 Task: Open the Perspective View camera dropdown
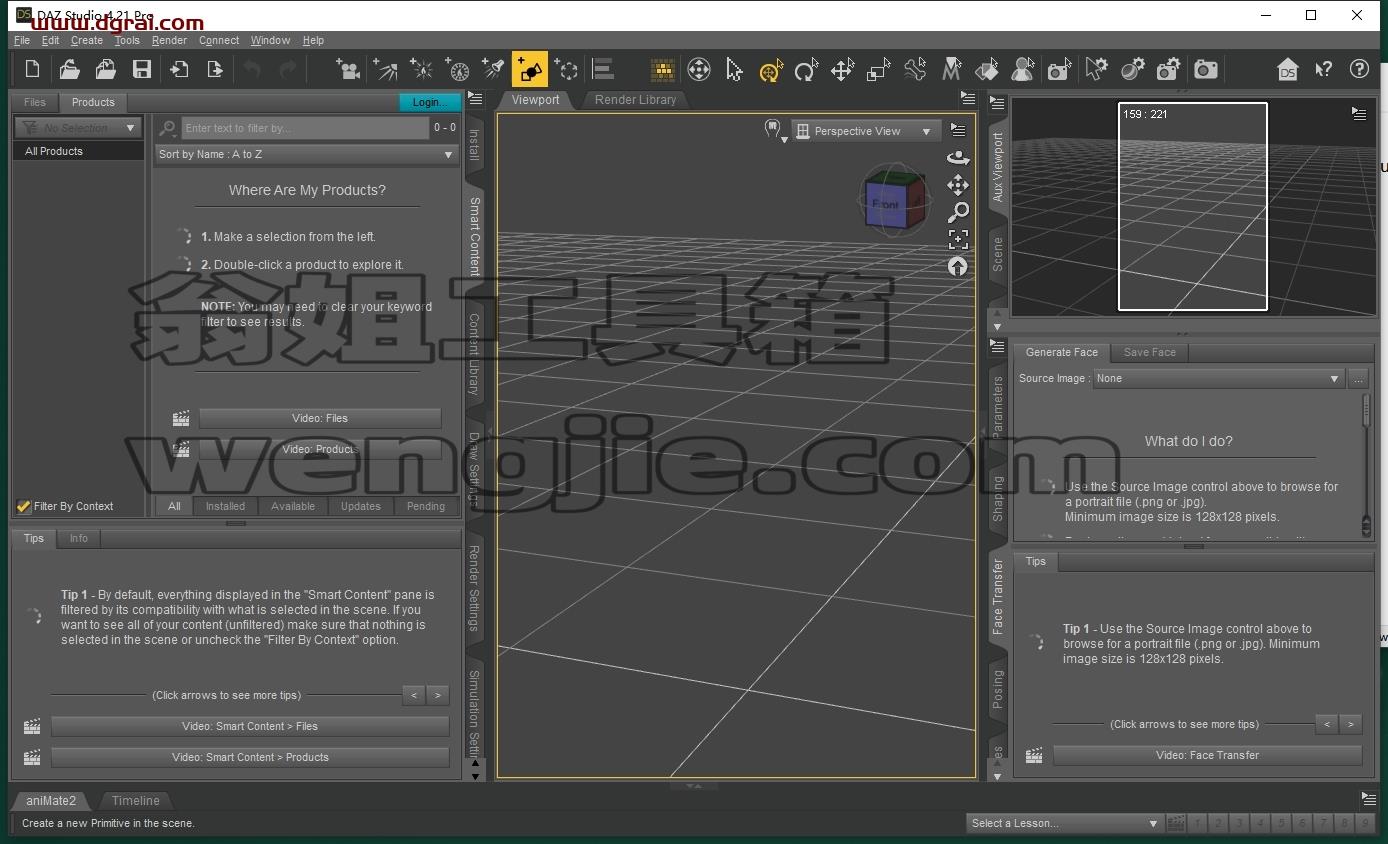(x=866, y=131)
